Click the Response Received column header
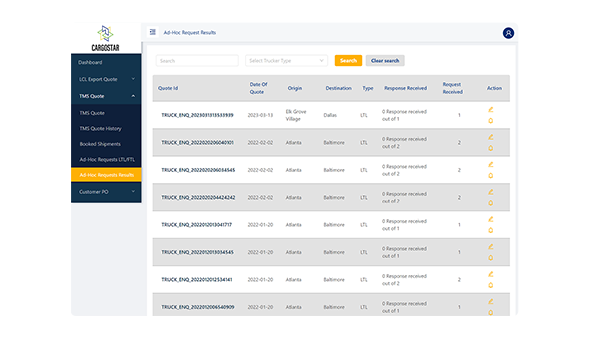The width and height of the screenshot is (590, 360). coord(405,88)
